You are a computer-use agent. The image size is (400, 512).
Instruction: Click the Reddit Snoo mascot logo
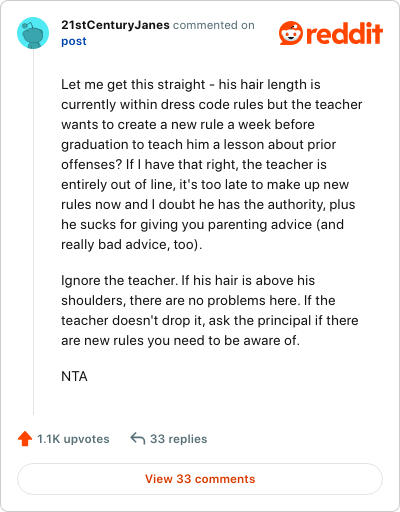(x=291, y=33)
